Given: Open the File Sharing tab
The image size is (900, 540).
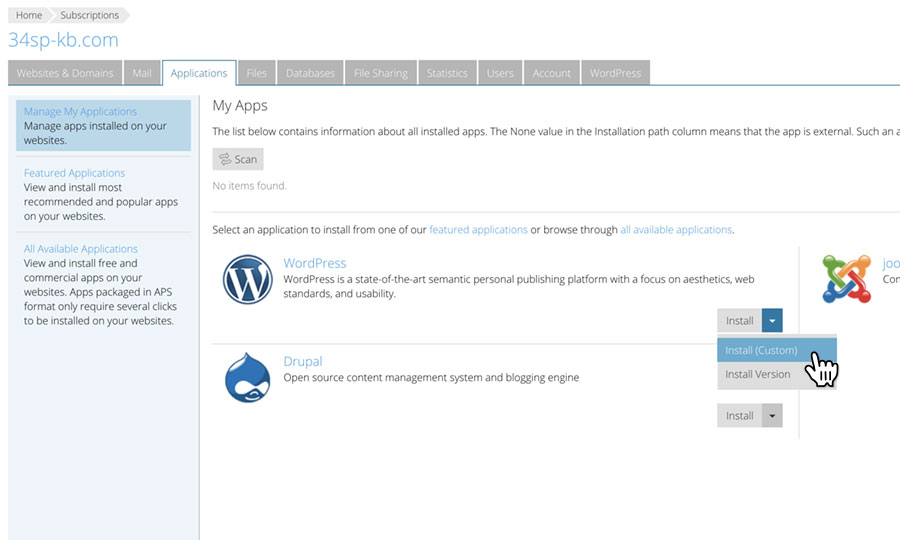Looking at the screenshot, I should pos(381,73).
